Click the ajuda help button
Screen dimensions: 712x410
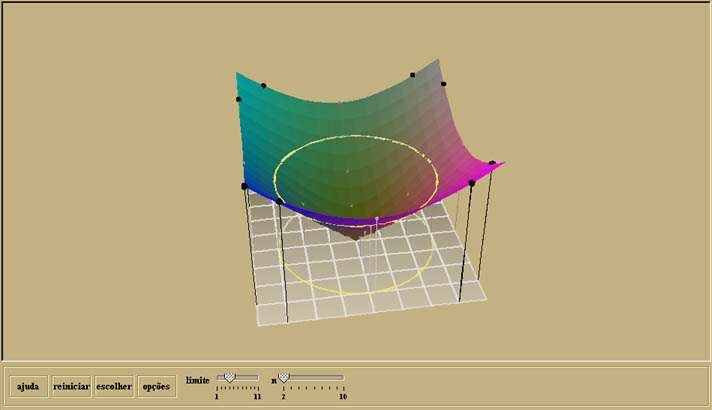(28, 386)
